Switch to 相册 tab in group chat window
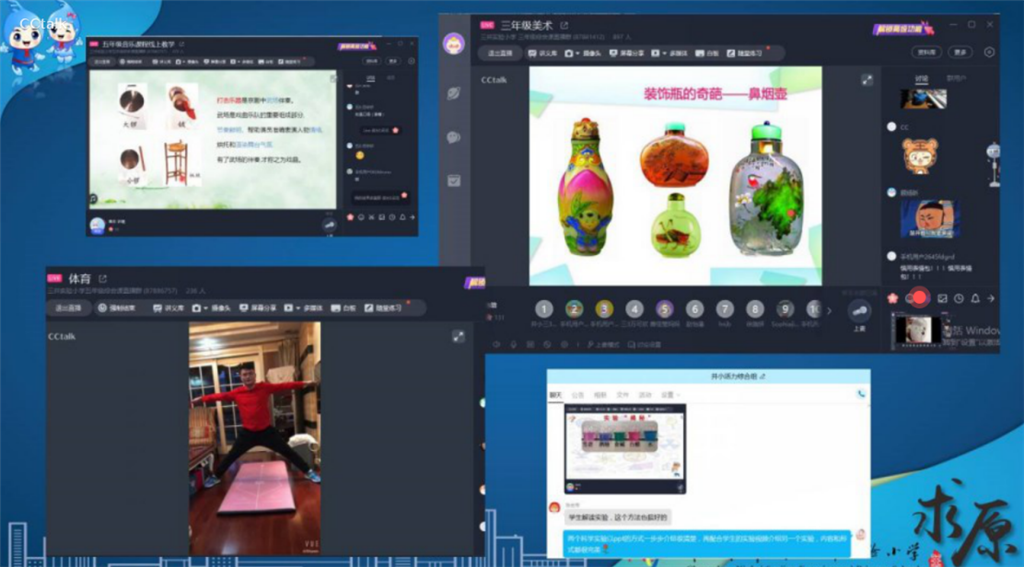The image size is (1024, 567). [600, 395]
